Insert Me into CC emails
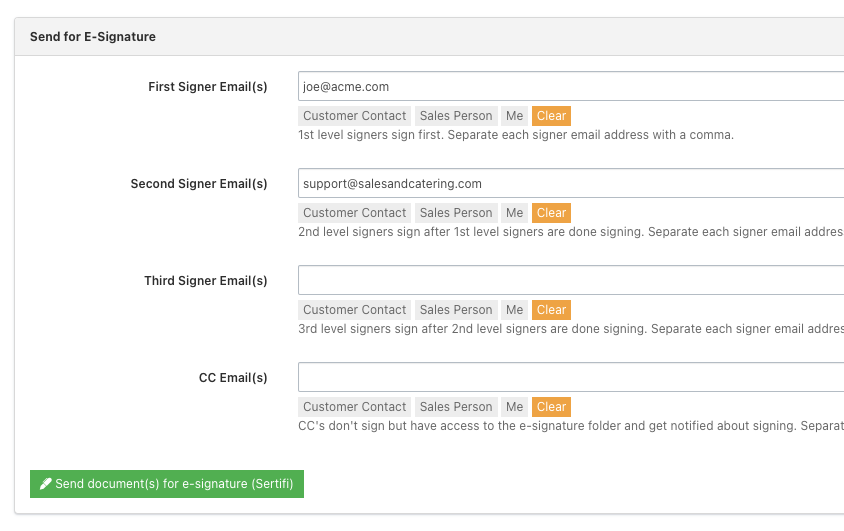The width and height of the screenshot is (844, 531). [515, 407]
